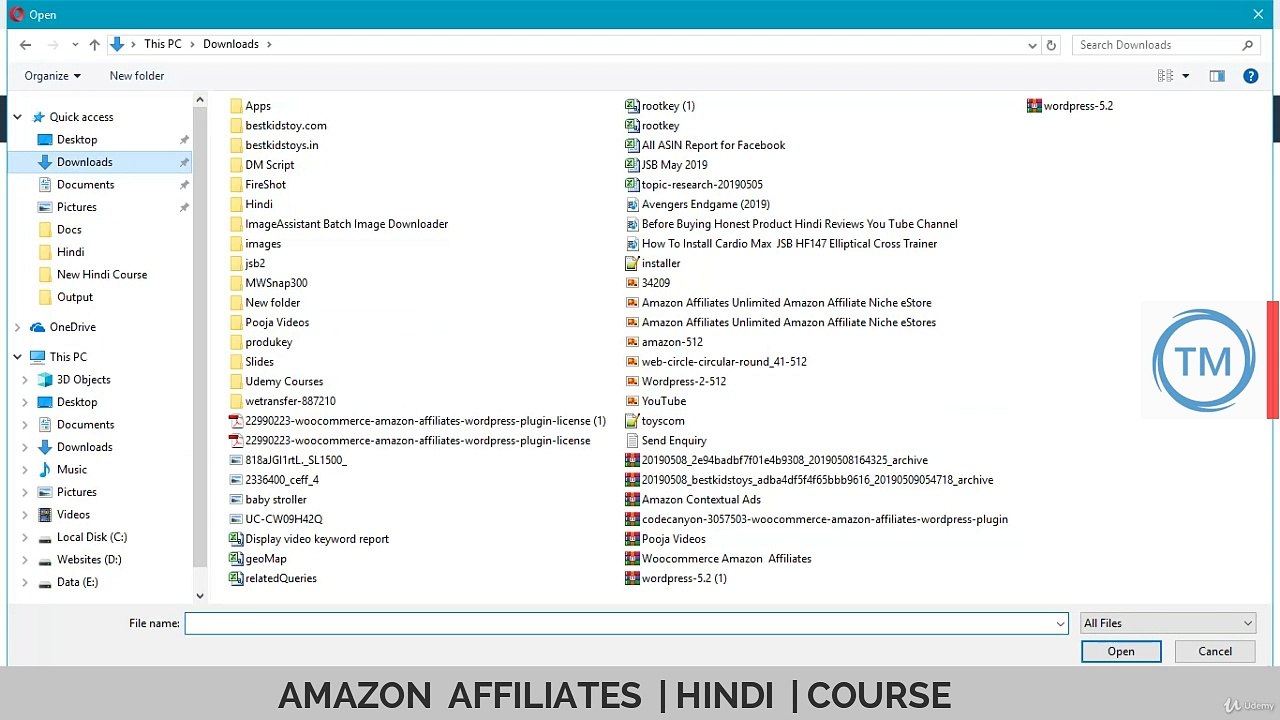Viewport: 1280px width, 720px height.
Task: Select the baby stroller image icon
Action: 236,500
